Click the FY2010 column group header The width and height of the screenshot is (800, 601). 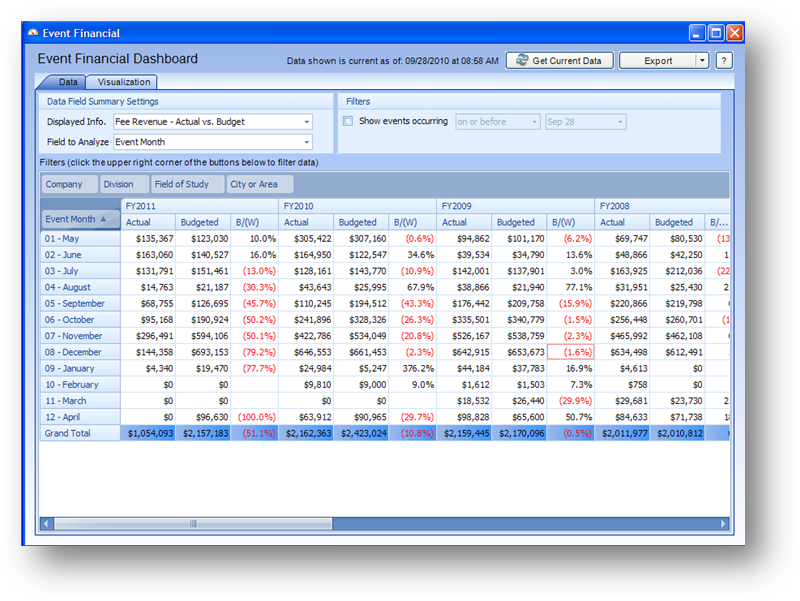(358, 206)
